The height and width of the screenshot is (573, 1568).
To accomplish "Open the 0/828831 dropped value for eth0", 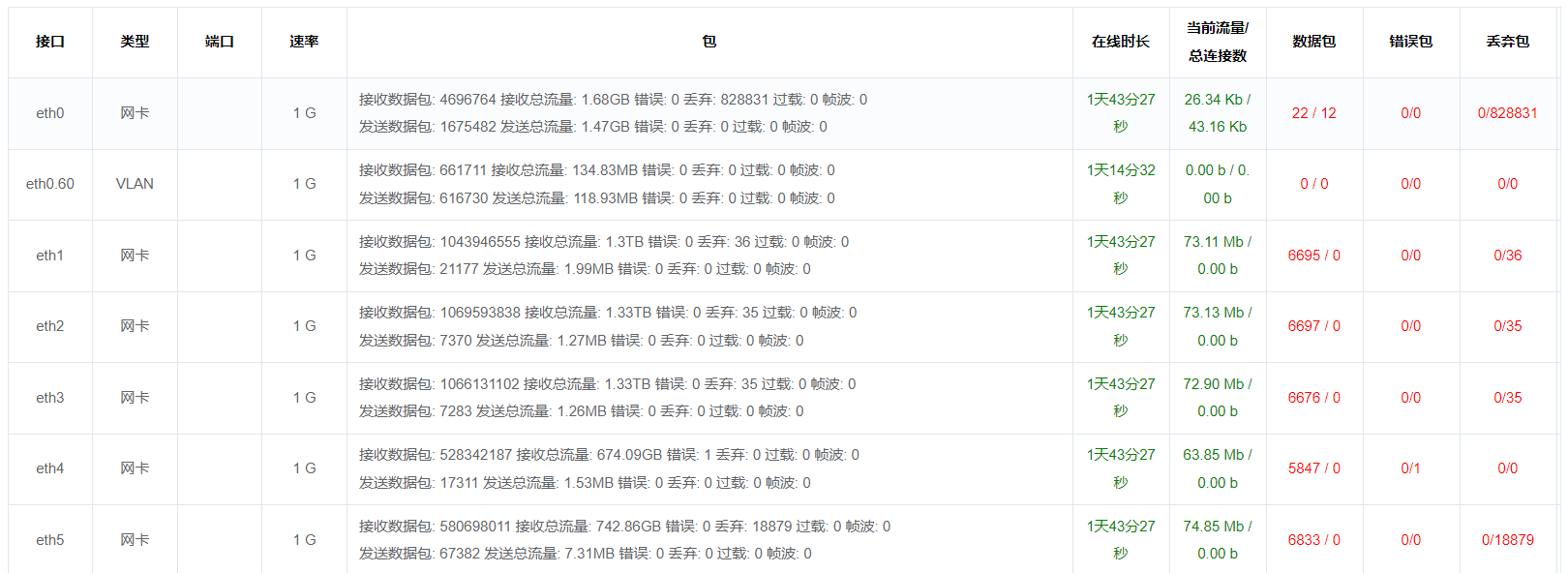I will tap(1508, 113).
